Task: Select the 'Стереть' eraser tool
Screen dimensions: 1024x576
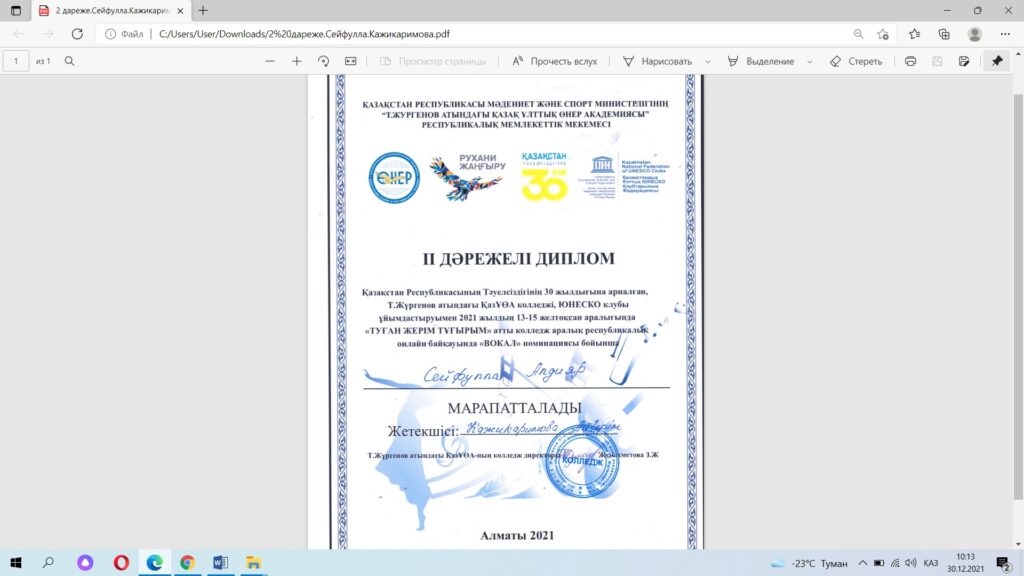Action: tap(856, 61)
